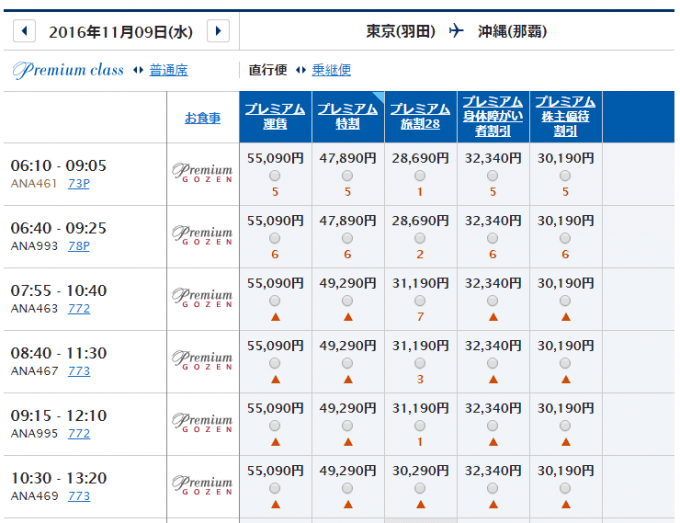Go to the previous day with the left arrow
The width and height of the screenshot is (680, 523).
[24, 31]
